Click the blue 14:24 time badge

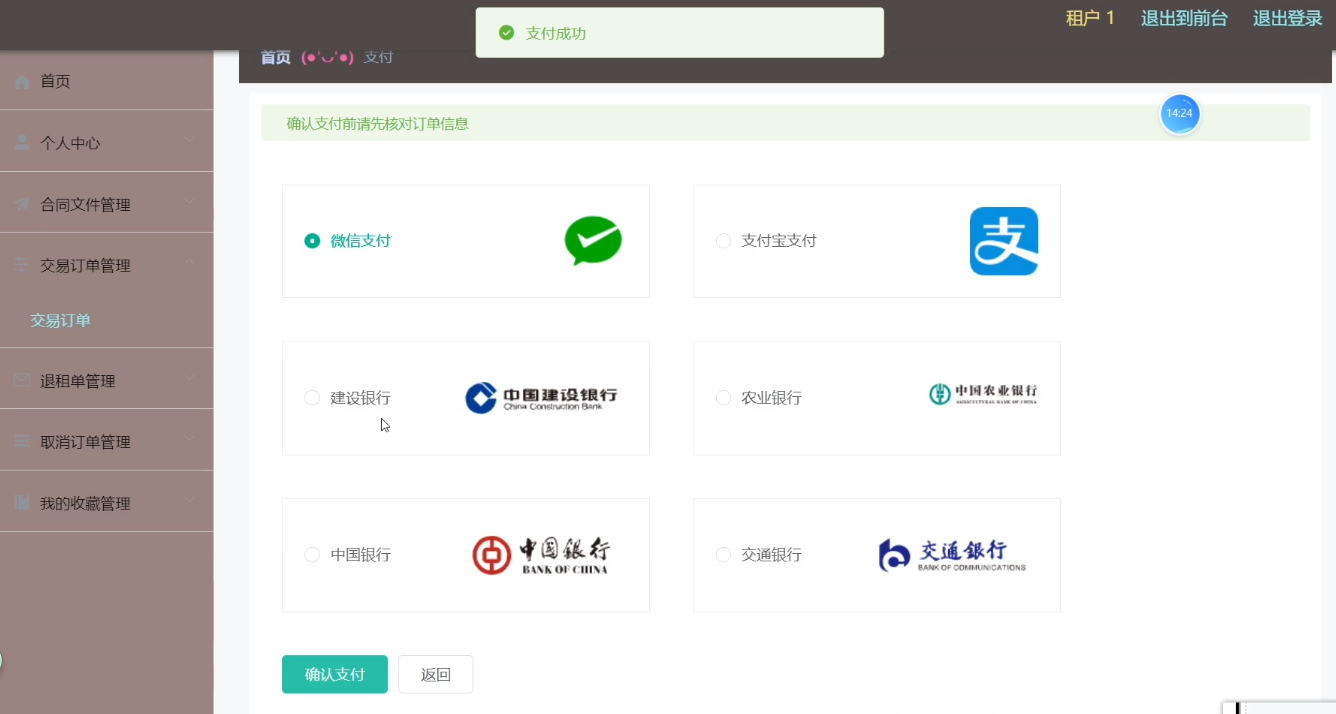coord(1180,114)
